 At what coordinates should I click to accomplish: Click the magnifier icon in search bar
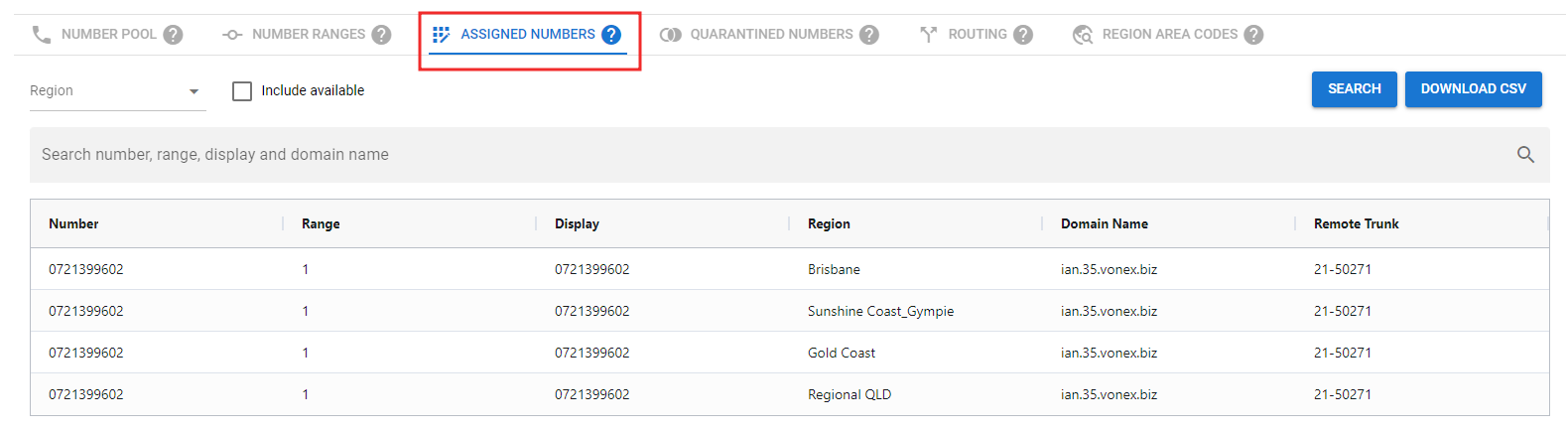1525,155
